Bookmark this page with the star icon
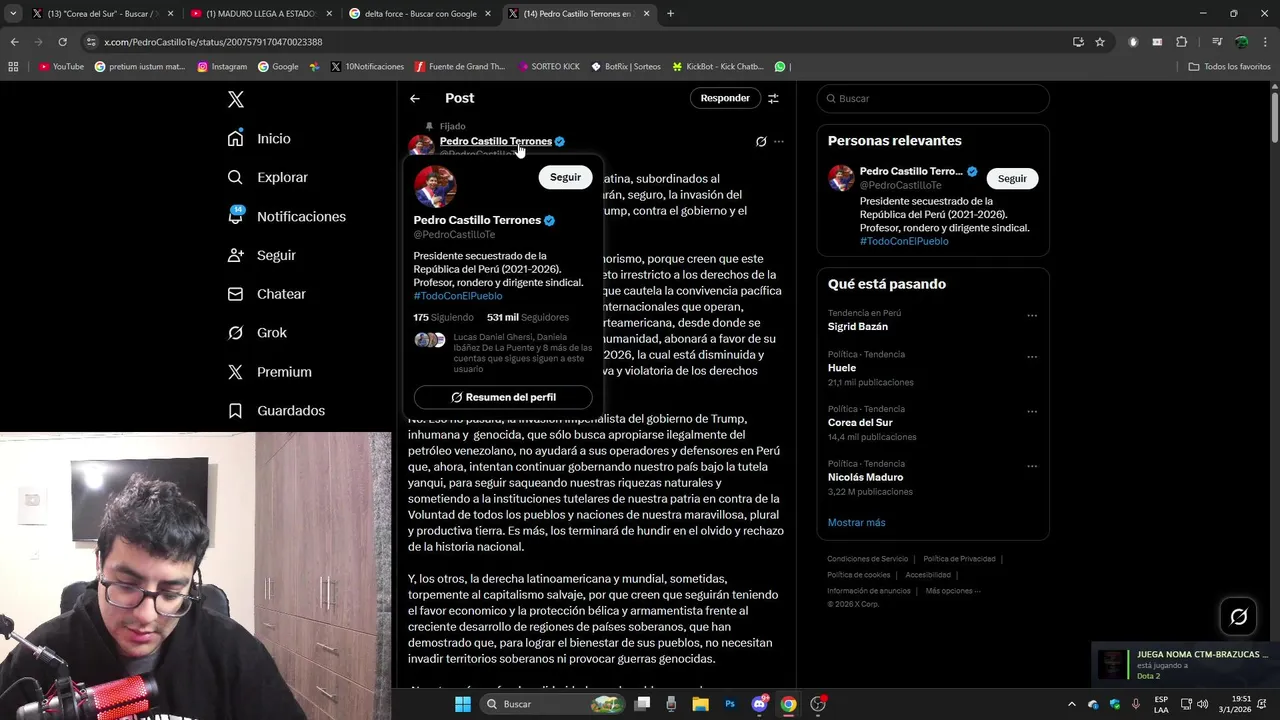Viewport: 1280px width, 720px height. point(1100,42)
